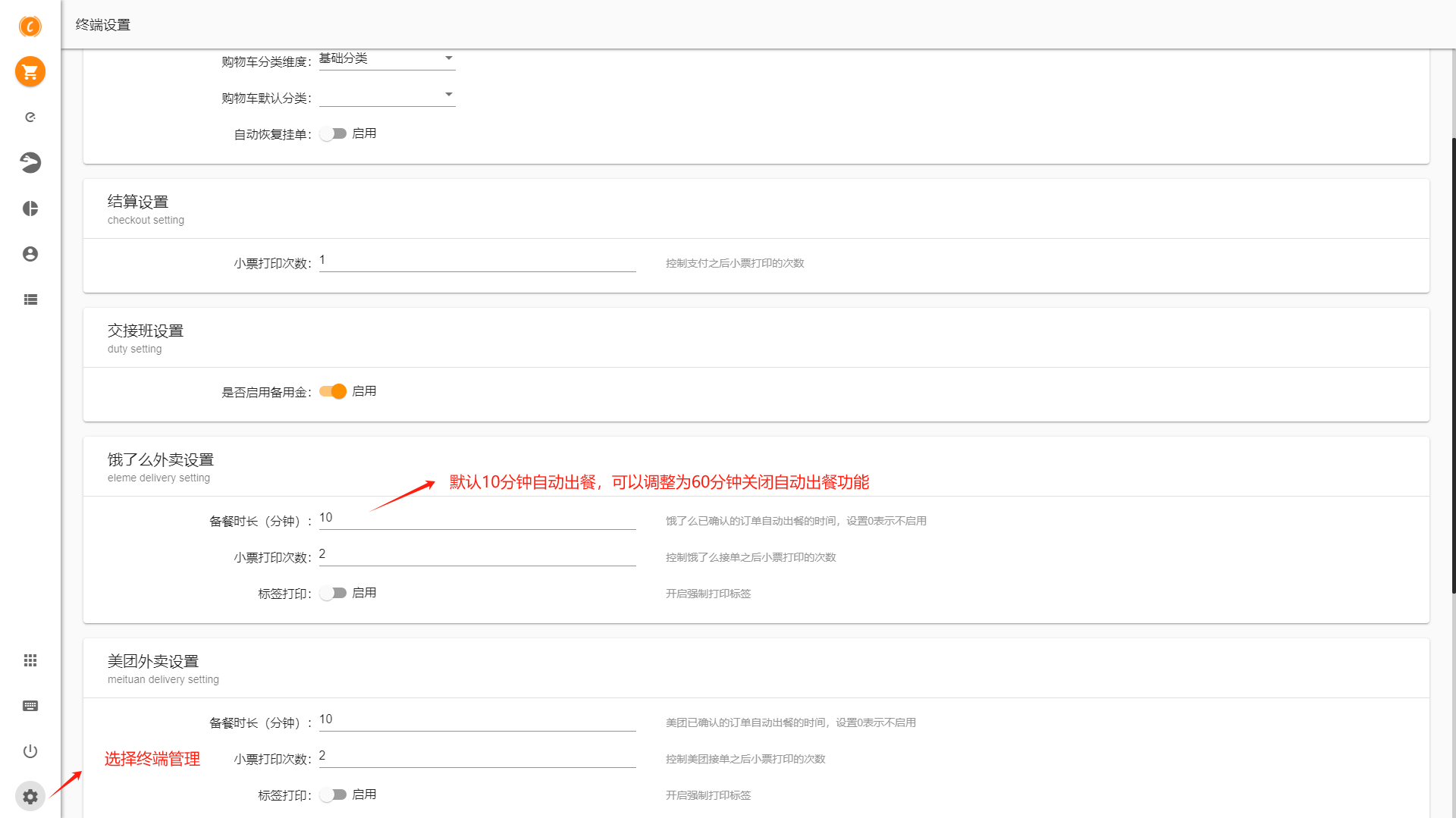The height and width of the screenshot is (818, 1456).
Task: Open the member account sidebar icon
Action: (x=30, y=254)
